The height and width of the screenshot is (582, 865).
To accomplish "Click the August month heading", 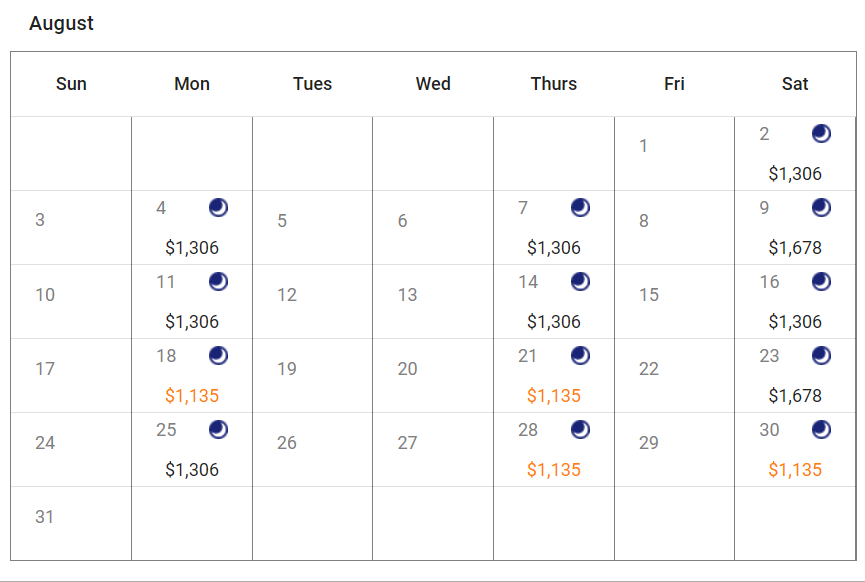I will click(61, 24).
